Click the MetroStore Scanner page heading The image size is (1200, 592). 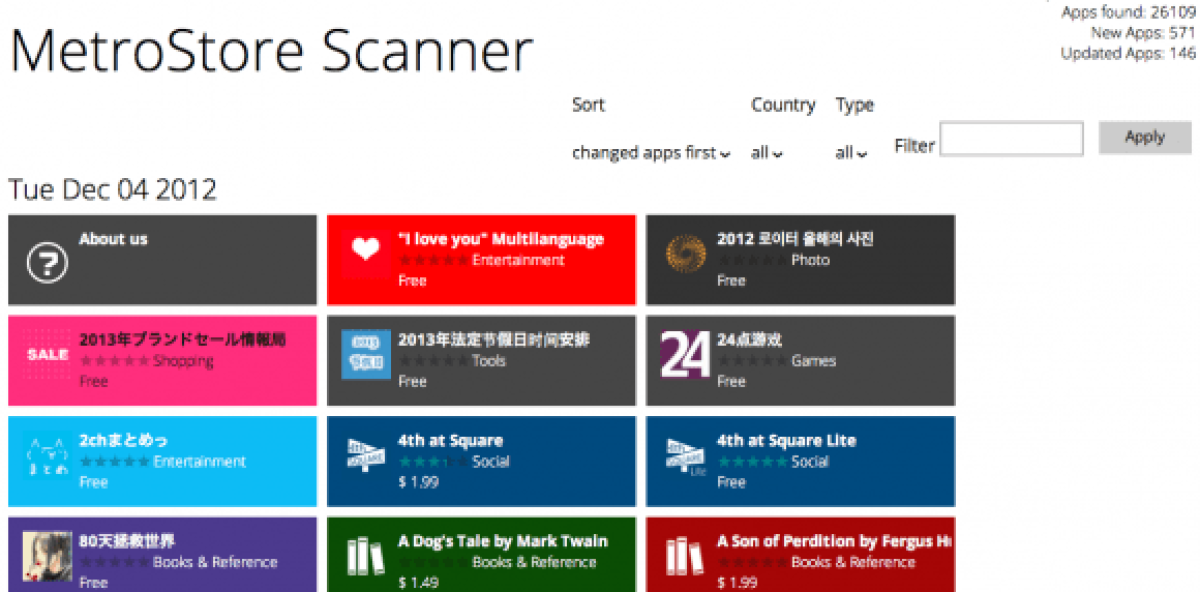tap(272, 49)
